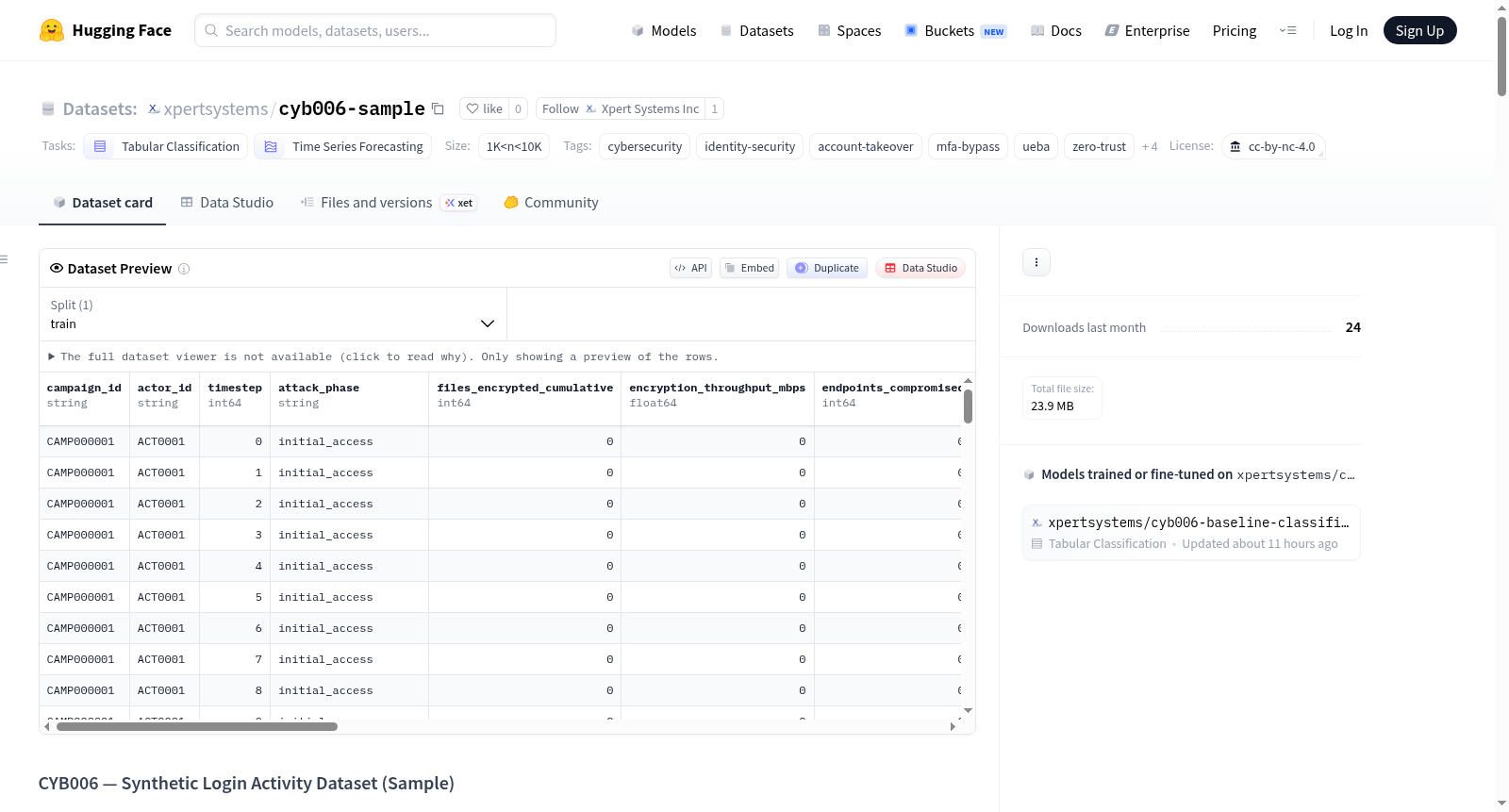Click the eye icon beside Dataset Preview

(57, 268)
